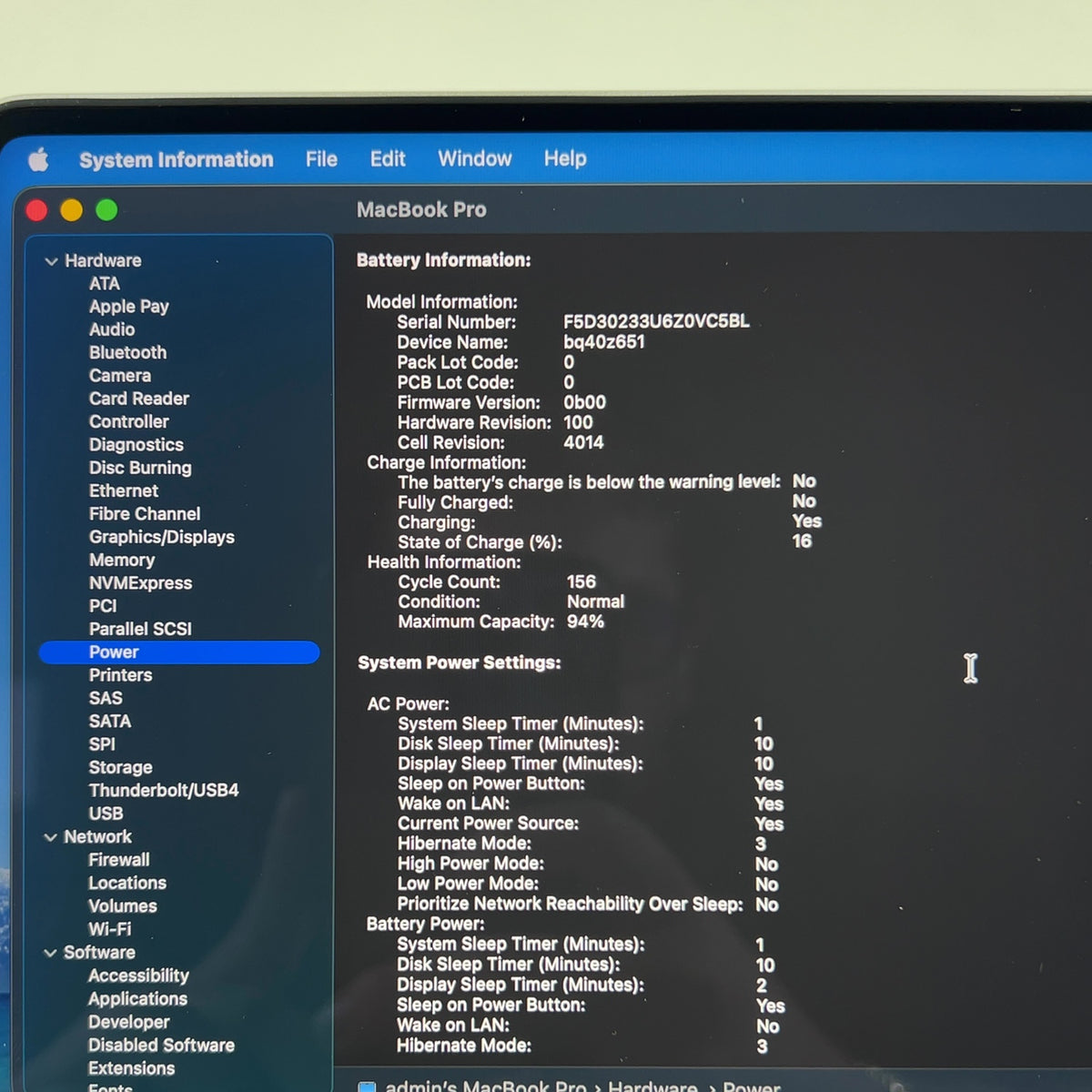1092x1092 pixels.
Task: Select Applications under Software
Action: pyautogui.click(x=137, y=999)
